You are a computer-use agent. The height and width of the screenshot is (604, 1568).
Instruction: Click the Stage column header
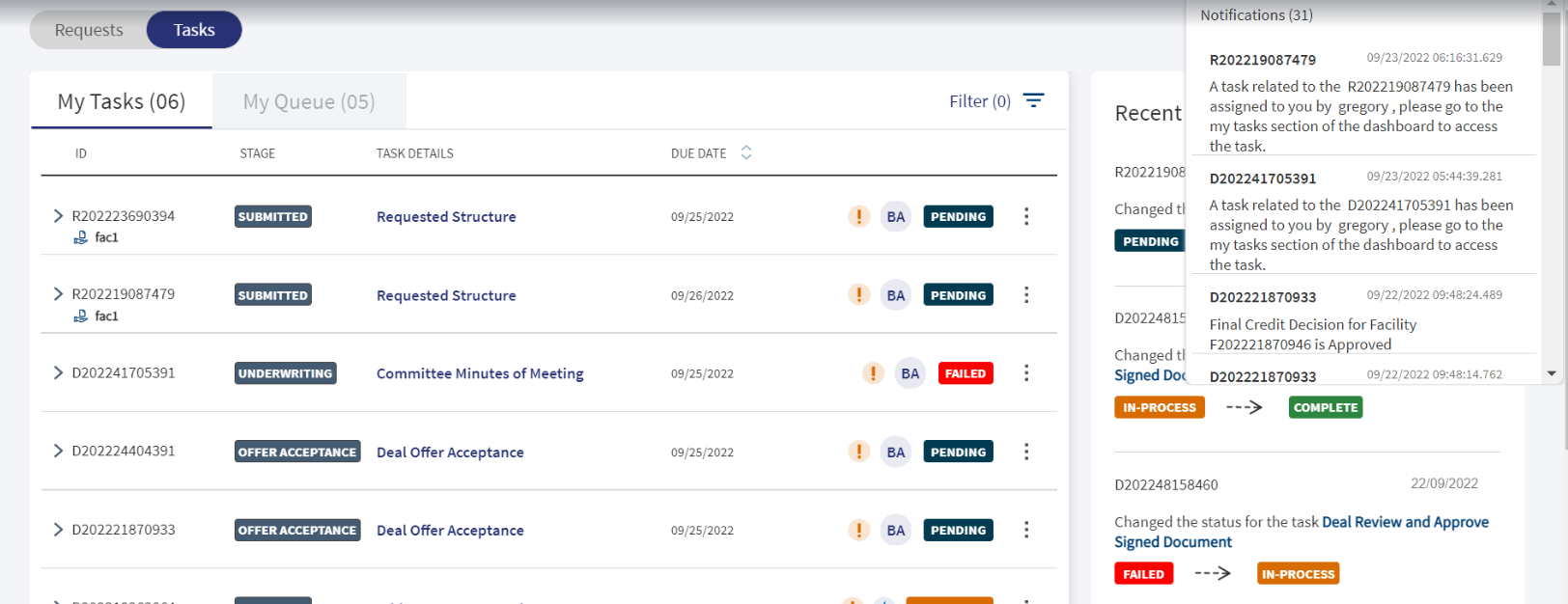257,153
